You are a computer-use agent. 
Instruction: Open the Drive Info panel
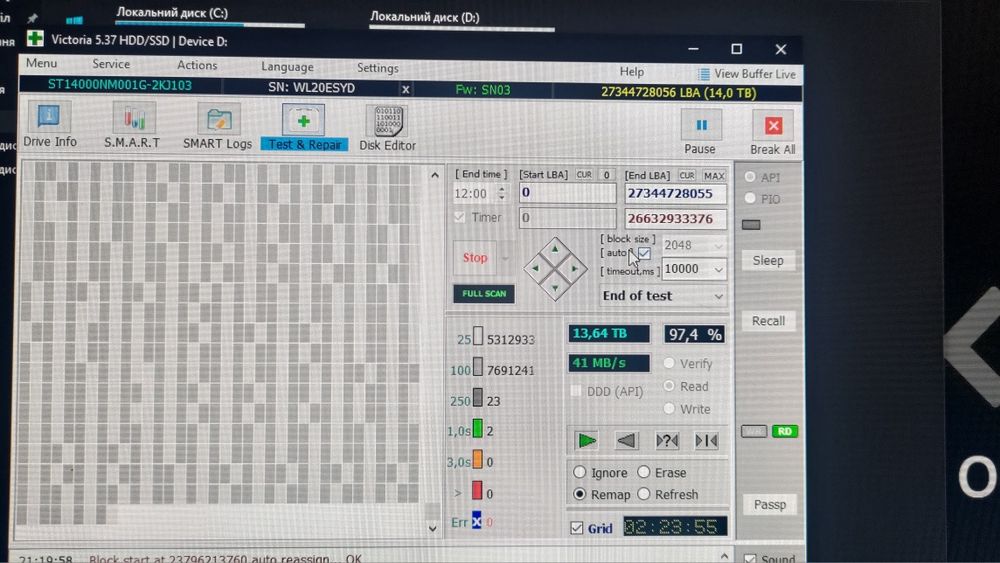coord(49,126)
